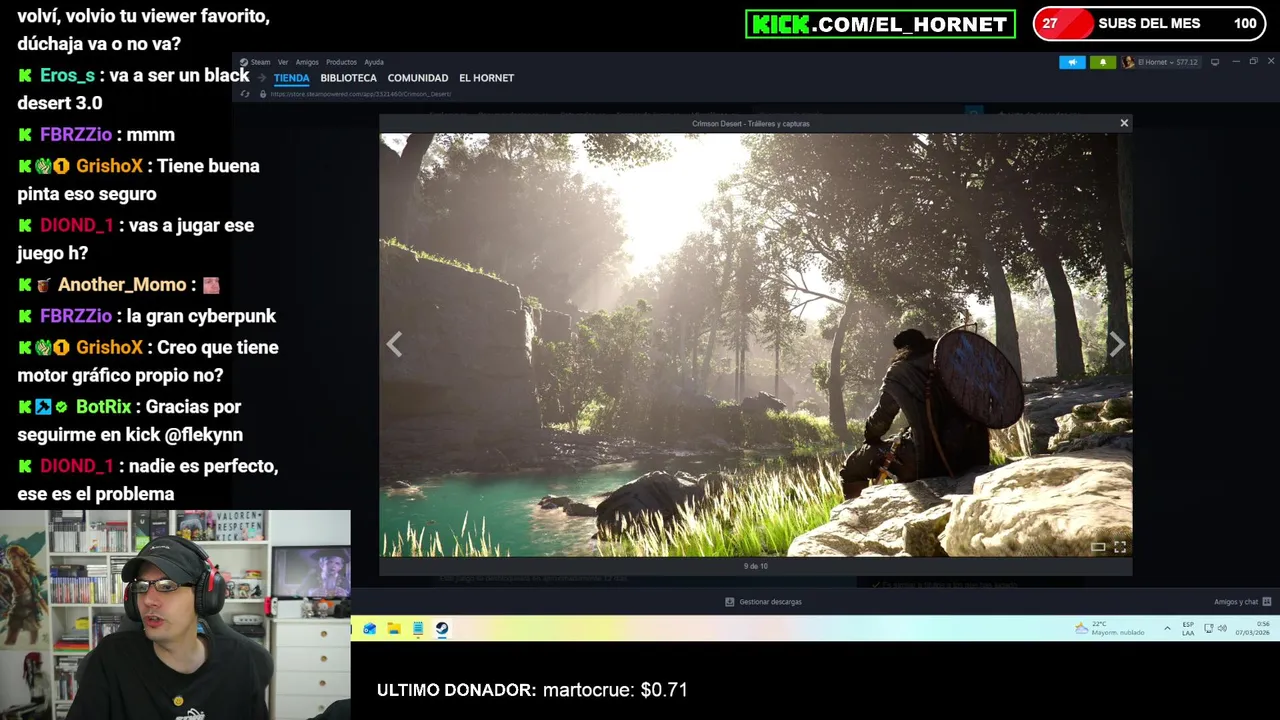Click the '9 de 10' counter text
The height and width of the screenshot is (720, 1280).
[x=756, y=566]
